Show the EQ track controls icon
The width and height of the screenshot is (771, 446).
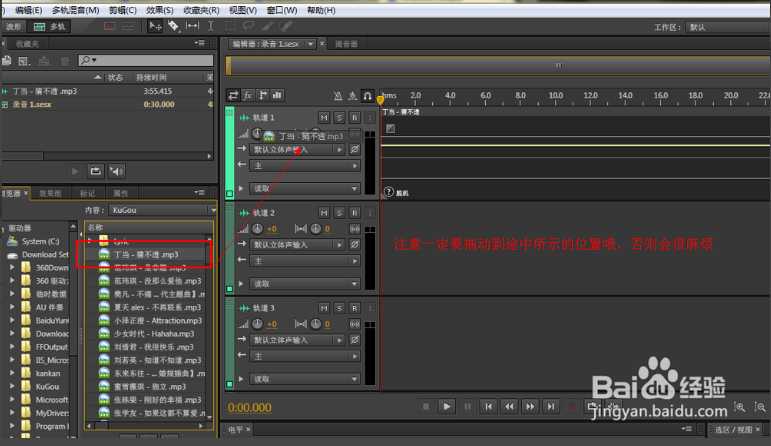pos(278,95)
